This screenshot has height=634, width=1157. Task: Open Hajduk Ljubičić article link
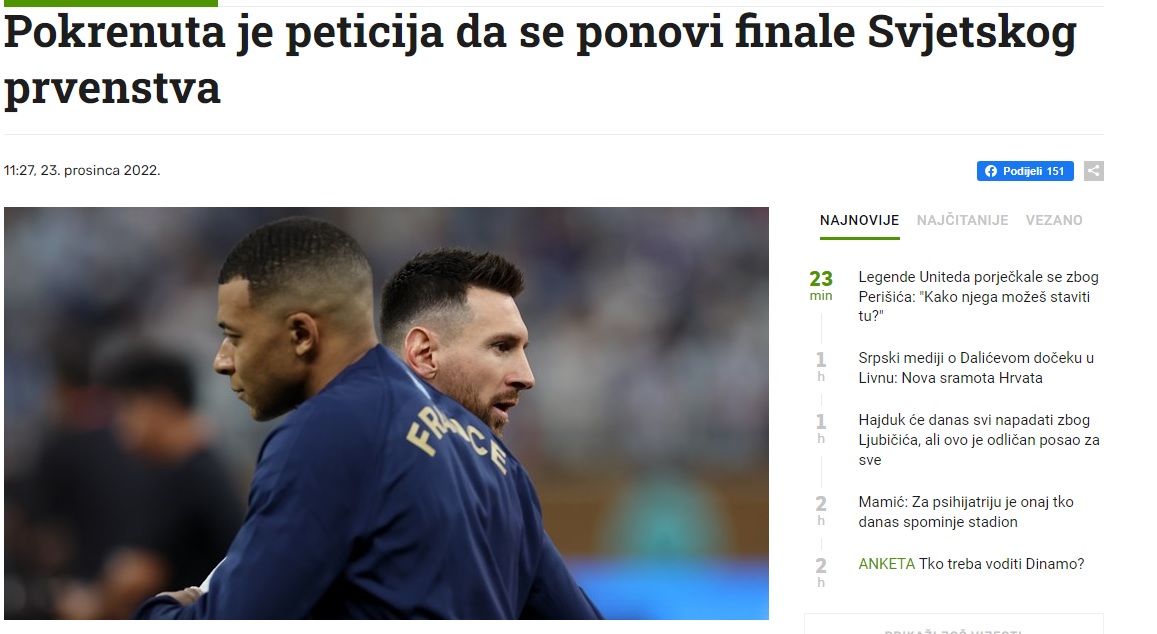tap(978, 439)
